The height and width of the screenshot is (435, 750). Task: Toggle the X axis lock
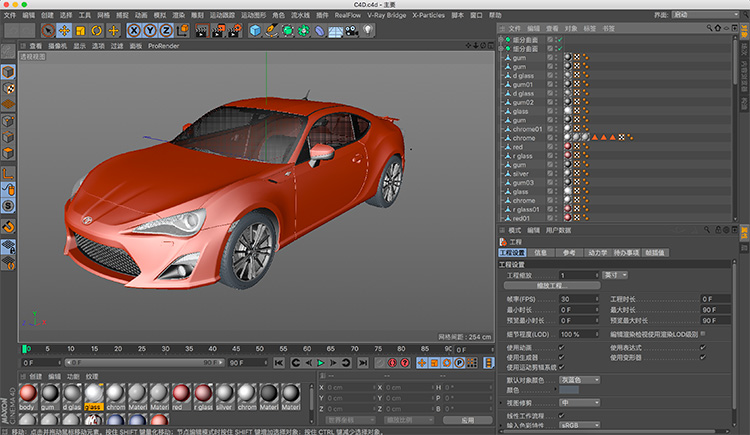134,31
